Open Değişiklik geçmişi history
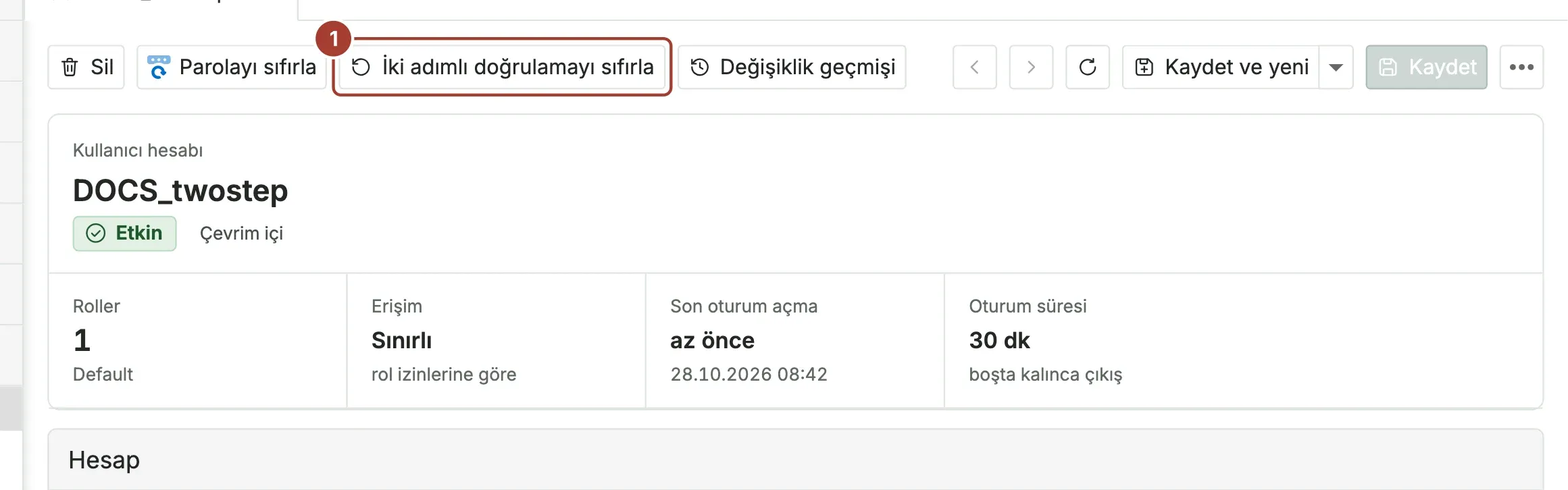The width and height of the screenshot is (1568, 490). [792, 67]
